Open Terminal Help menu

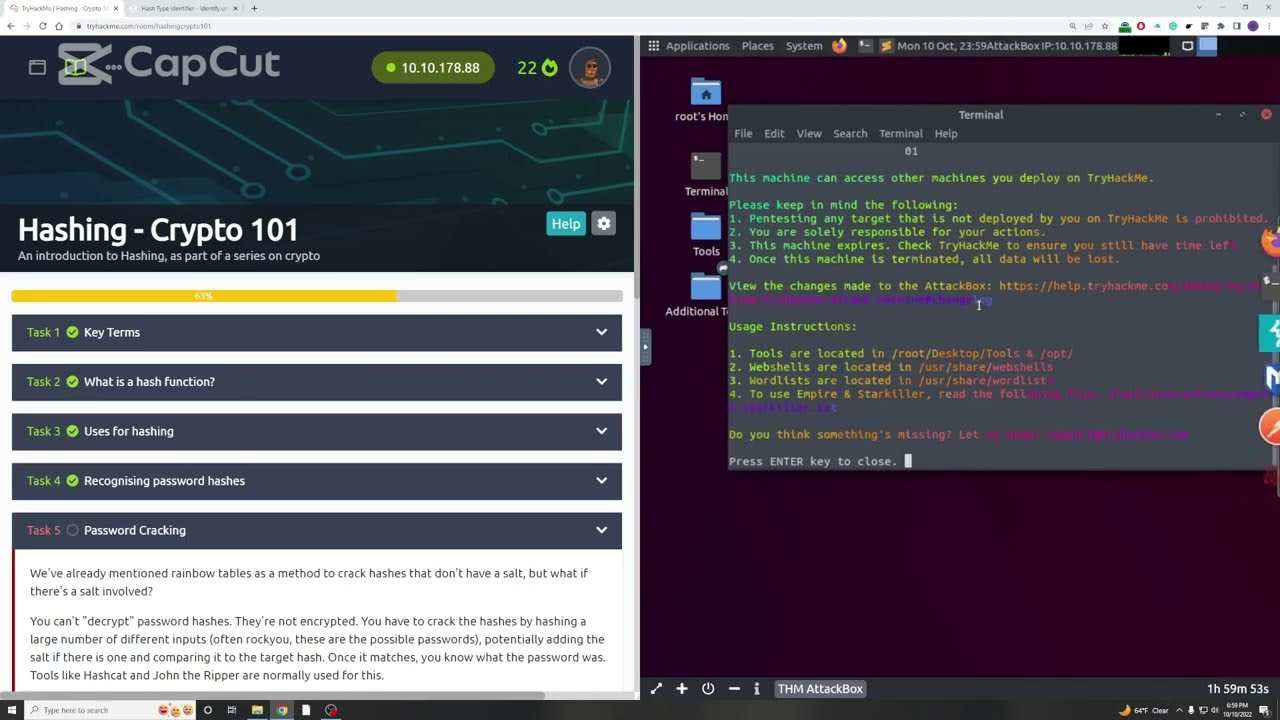[x=946, y=134]
